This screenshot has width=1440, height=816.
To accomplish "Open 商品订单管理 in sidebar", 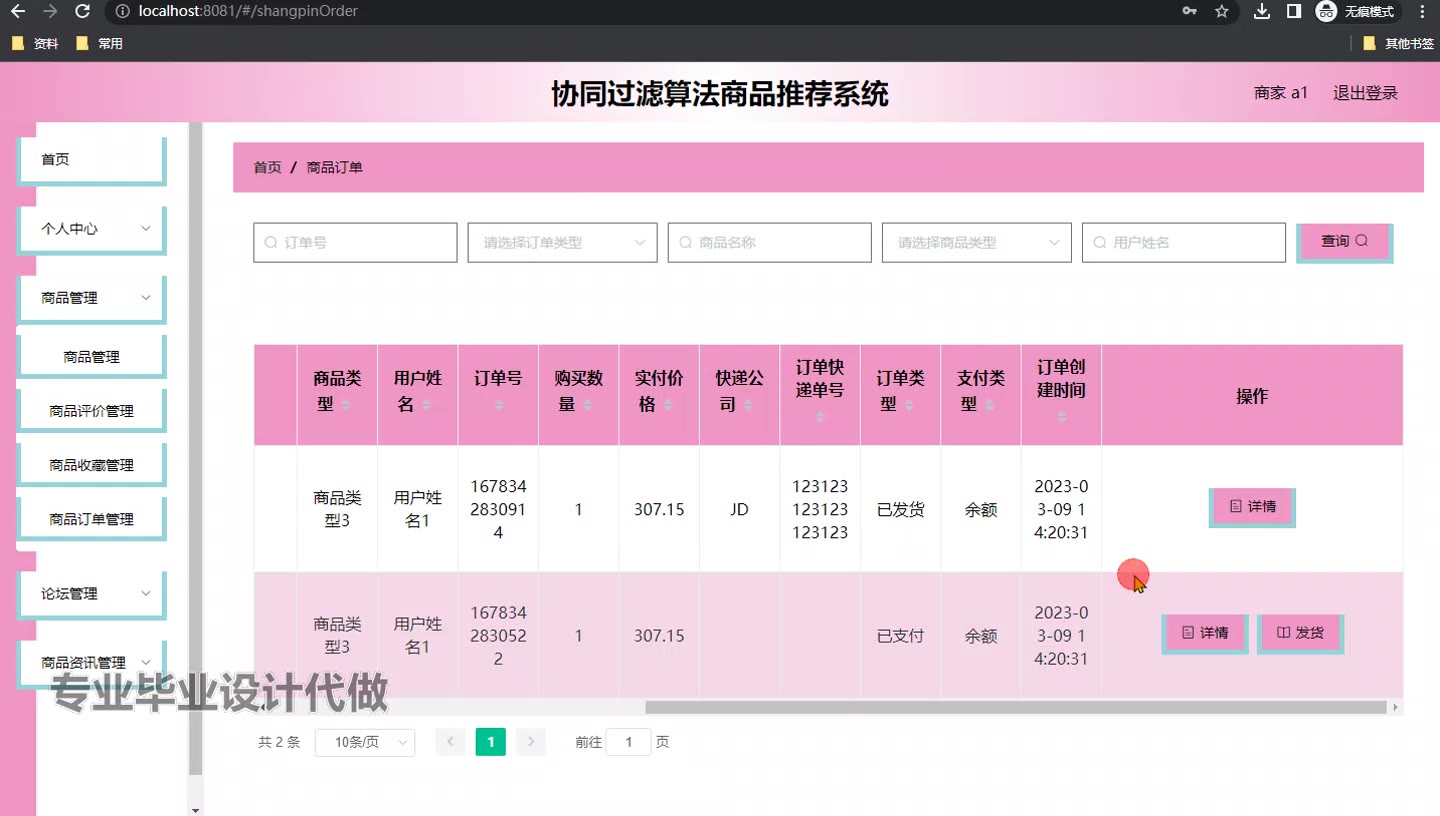I will (91, 519).
